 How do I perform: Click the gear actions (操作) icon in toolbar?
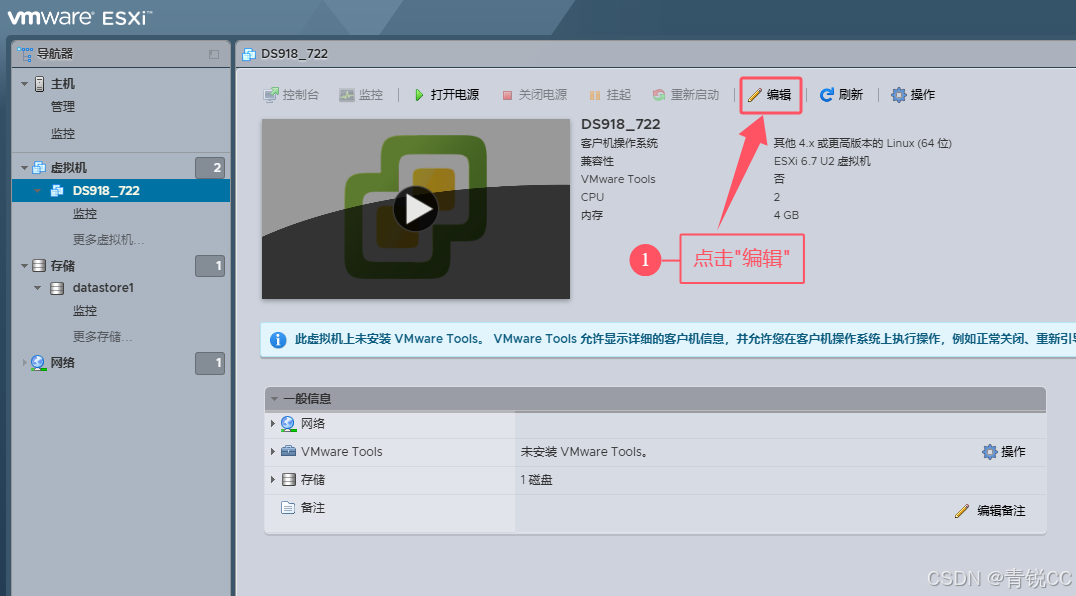point(898,95)
